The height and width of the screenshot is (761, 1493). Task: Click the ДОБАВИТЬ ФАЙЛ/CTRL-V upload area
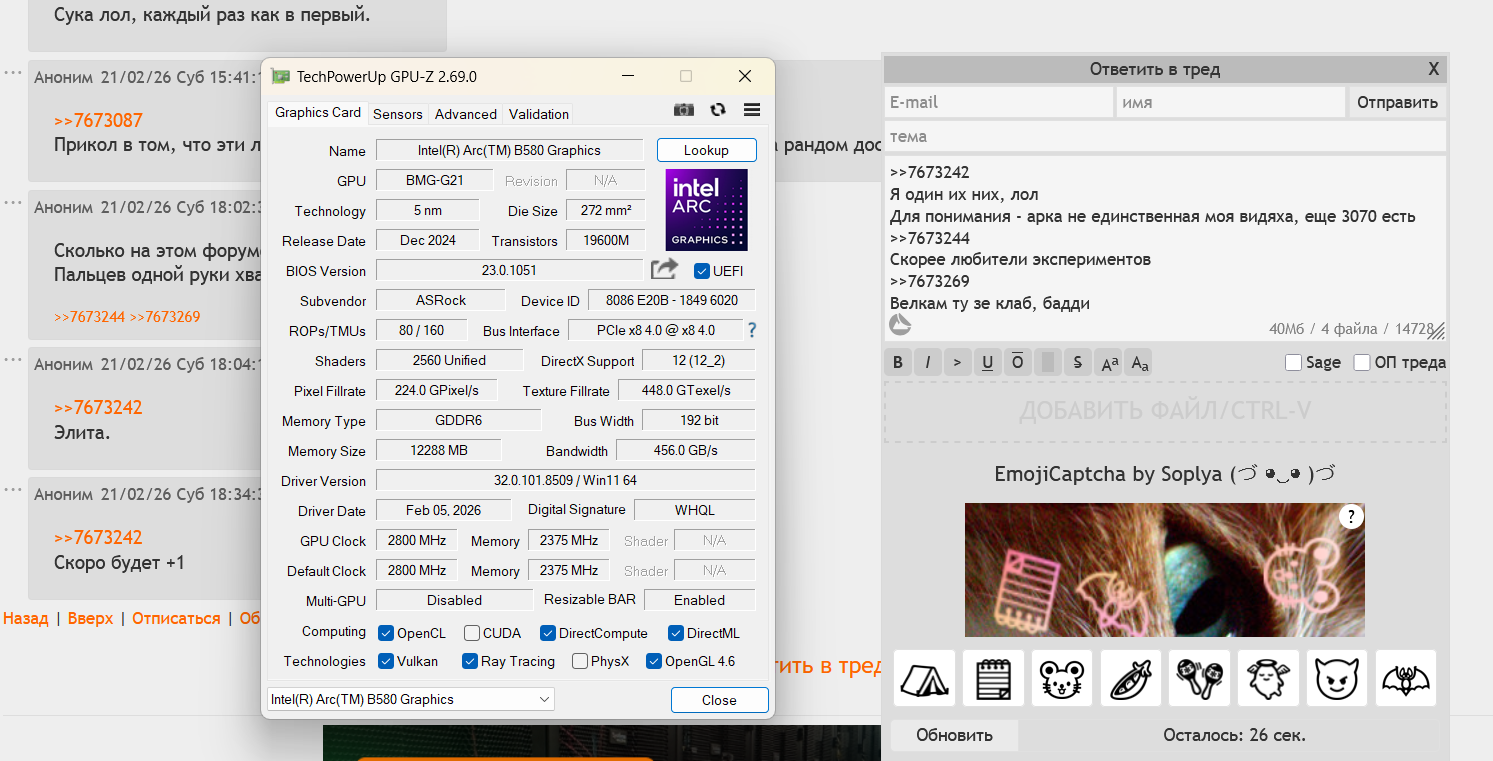pyautogui.click(x=1165, y=411)
